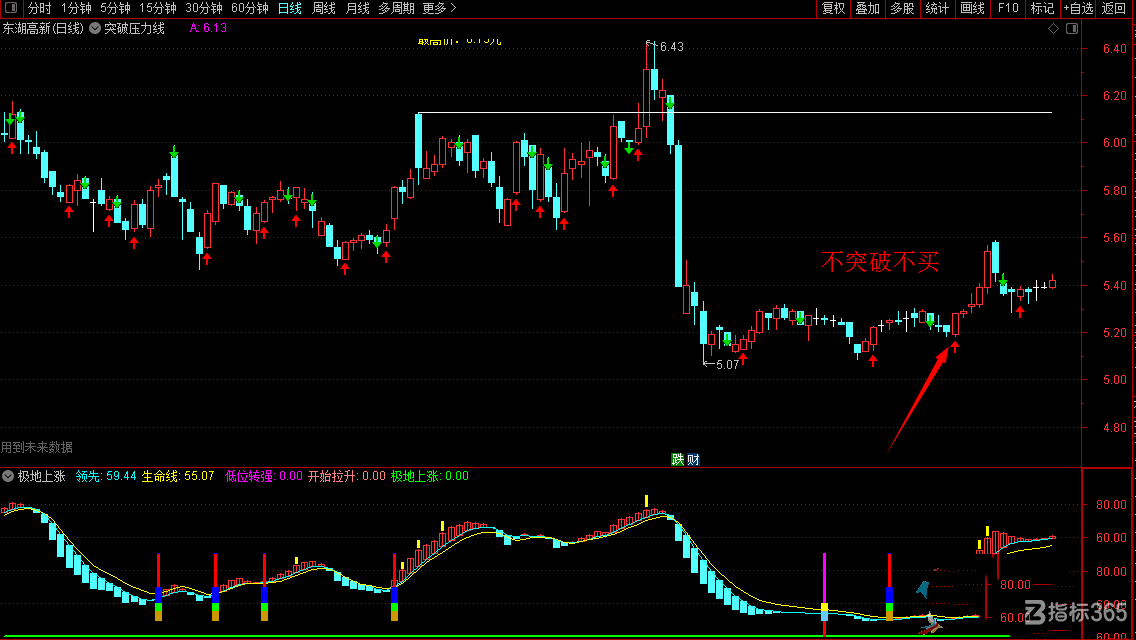Screen dimensions: 1136x640
Task: Switch to 月线 monthly chart
Action: (x=357, y=9)
